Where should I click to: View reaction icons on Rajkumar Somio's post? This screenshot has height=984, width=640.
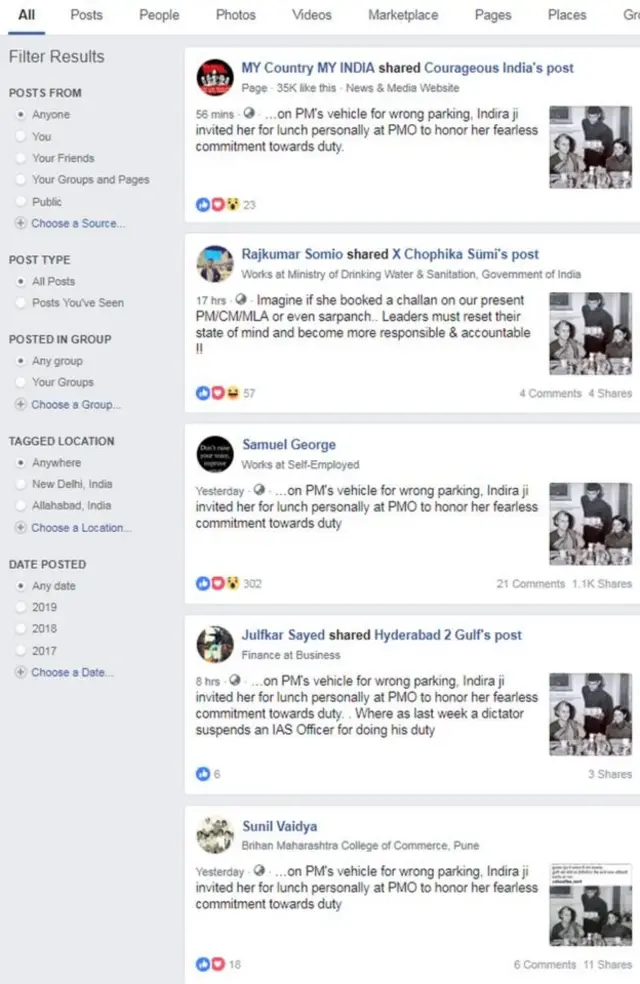point(217,393)
